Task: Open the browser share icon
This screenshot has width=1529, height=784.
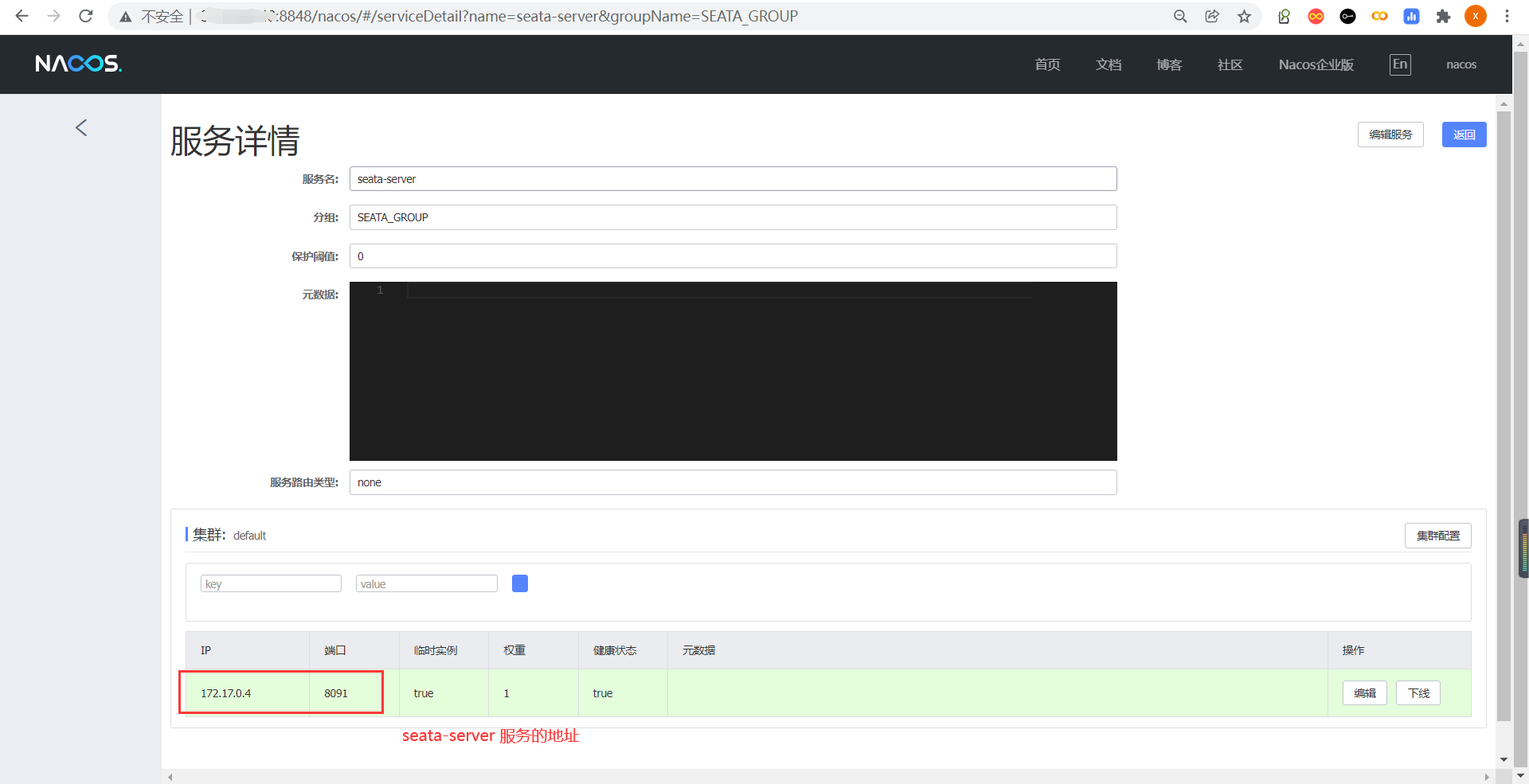Action: click(1212, 16)
